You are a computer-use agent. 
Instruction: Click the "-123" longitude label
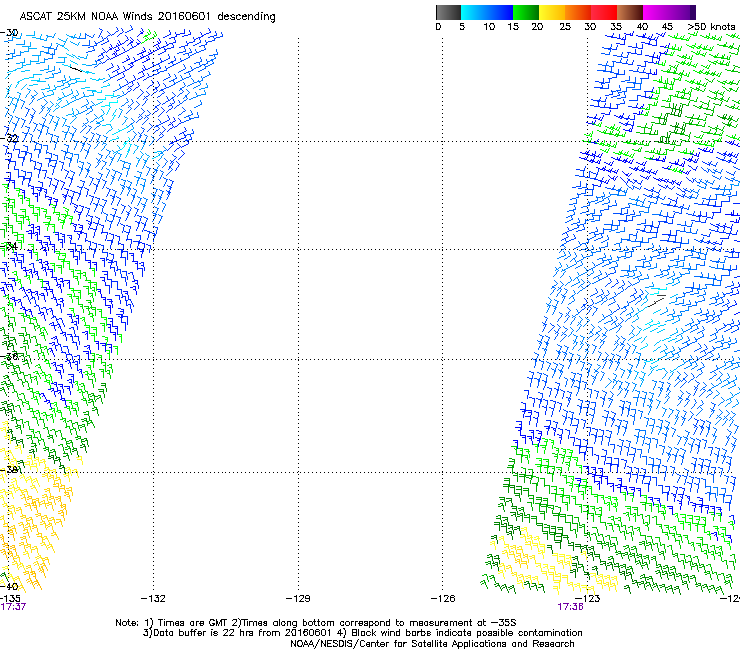(x=588, y=599)
